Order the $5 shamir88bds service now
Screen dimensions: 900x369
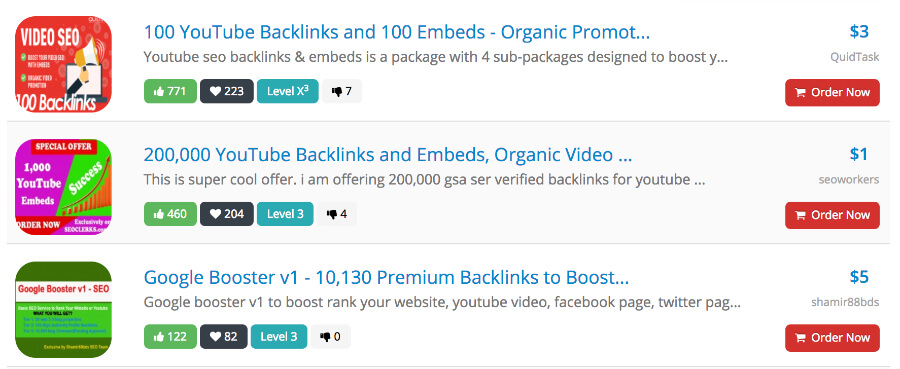click(832, 338)
